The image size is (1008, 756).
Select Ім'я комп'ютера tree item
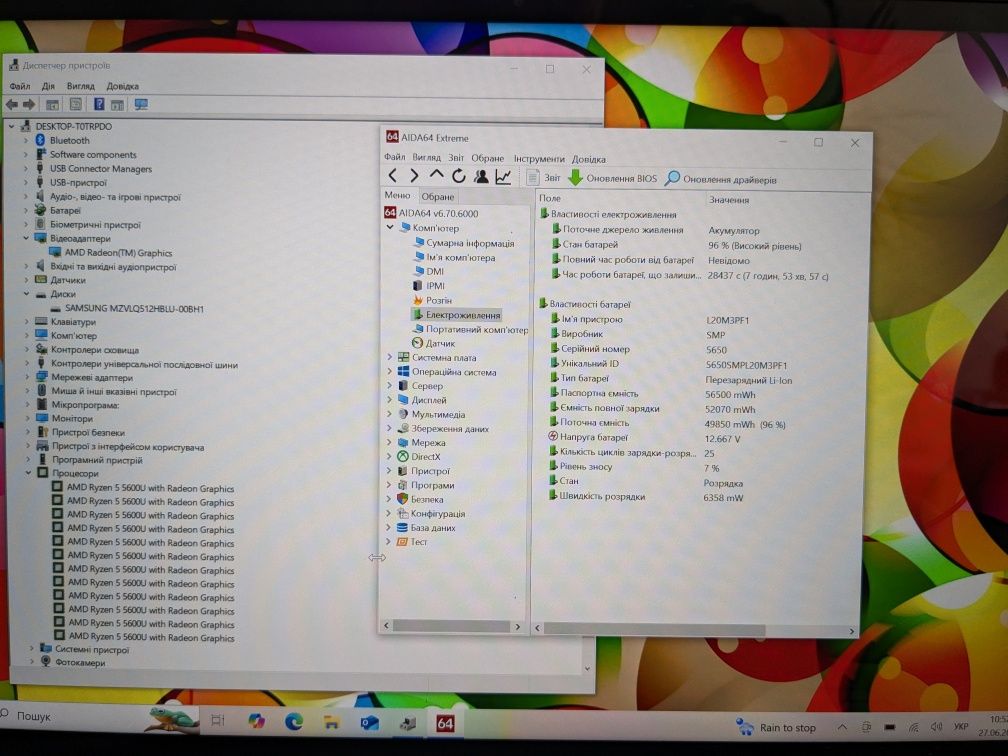pyautogui.click(x=454, y=257)
